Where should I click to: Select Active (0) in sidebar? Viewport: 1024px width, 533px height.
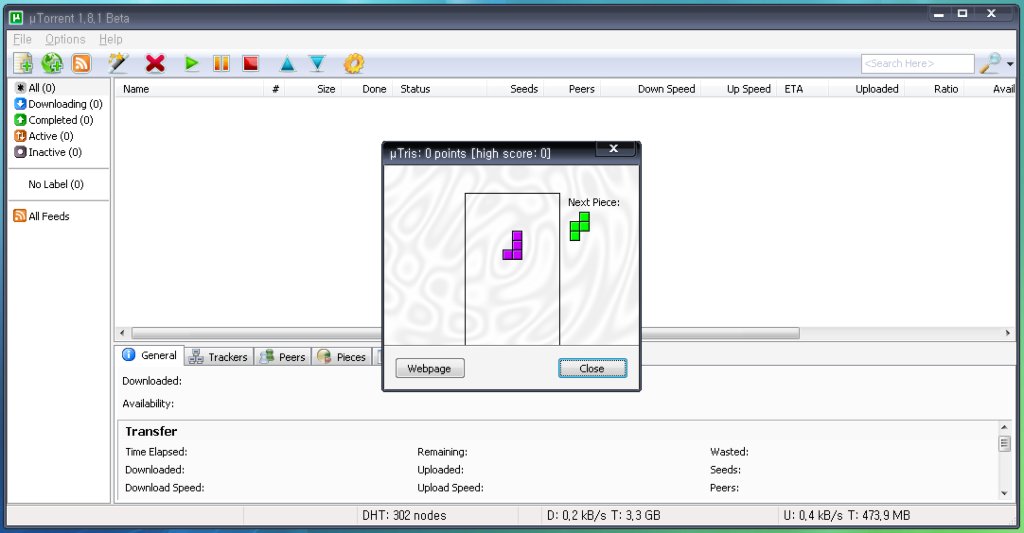[x=43, y=136]
